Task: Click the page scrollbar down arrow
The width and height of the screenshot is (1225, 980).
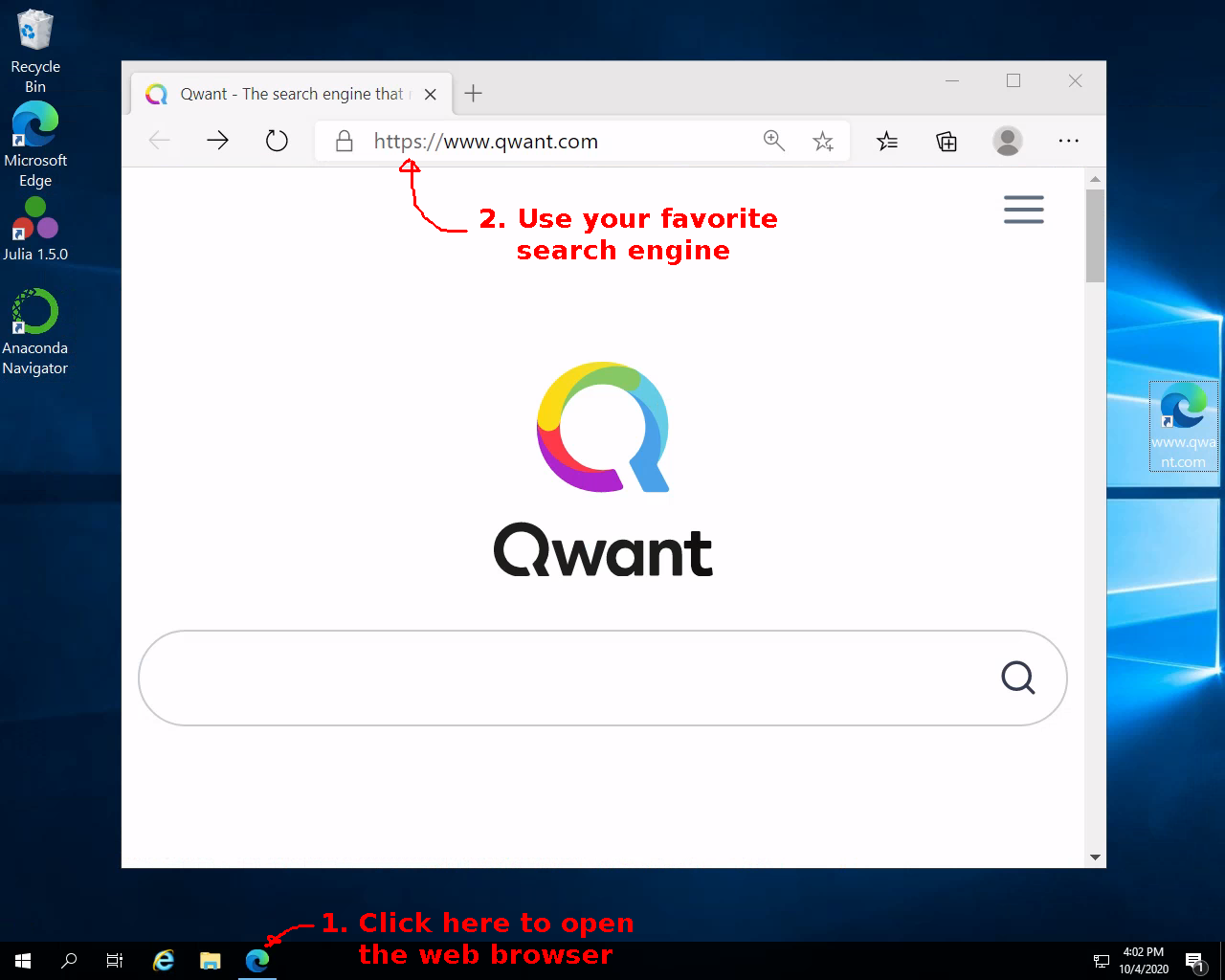Action: 1095,857
